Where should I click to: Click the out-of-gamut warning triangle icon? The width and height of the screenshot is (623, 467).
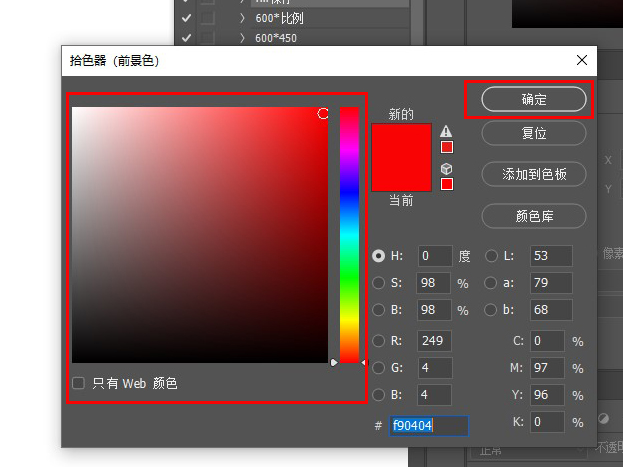point(446,131)
